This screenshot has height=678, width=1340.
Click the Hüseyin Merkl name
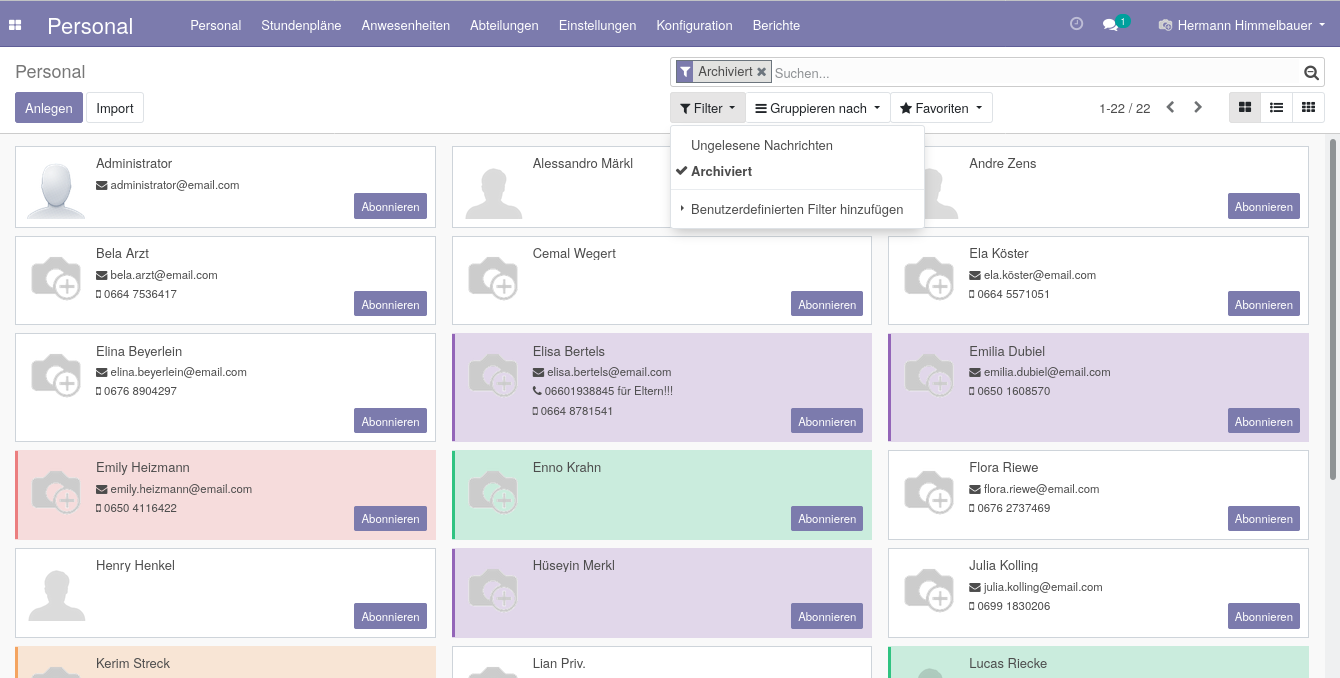pyautogui.click(x=574, y=565)
